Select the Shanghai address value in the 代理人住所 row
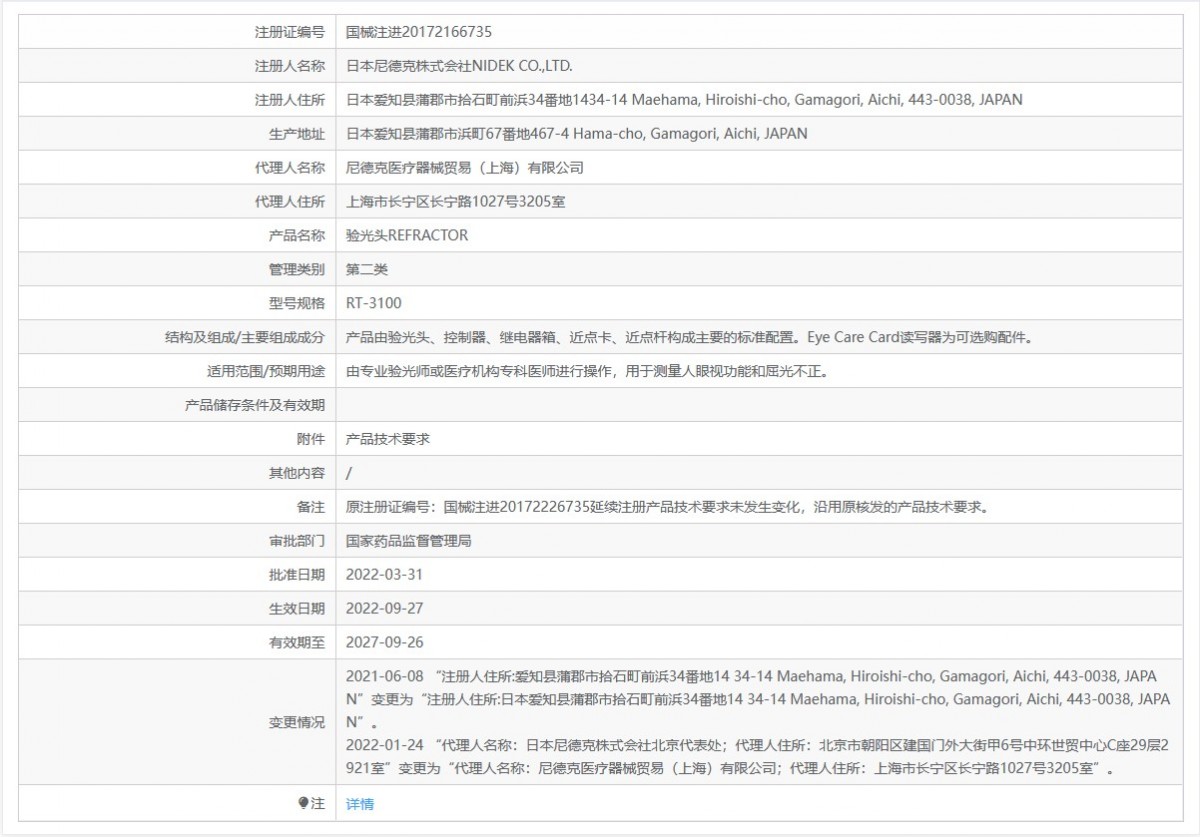Image resolution: width=1200 pixels, height=837 pixels. coord(456,202)
